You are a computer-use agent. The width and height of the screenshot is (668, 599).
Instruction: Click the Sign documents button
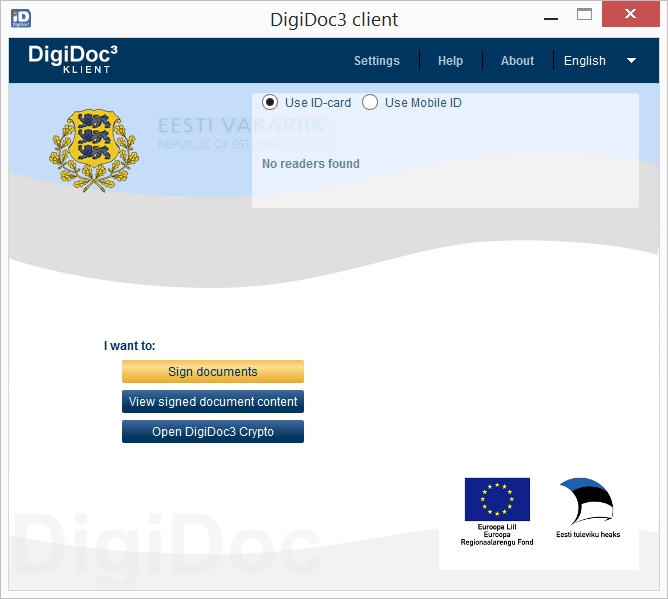213,371
